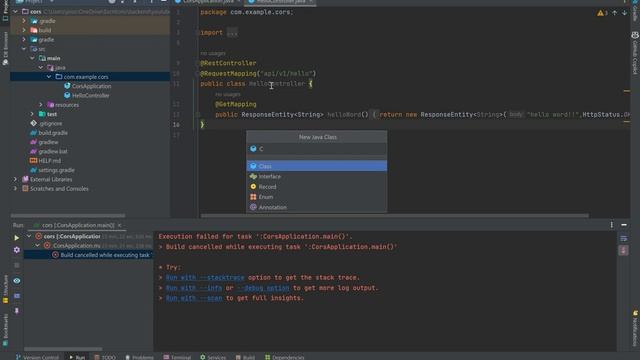Toggle the eye view icon in Run panel
640x360 pixels.
[x=17, y=281]
